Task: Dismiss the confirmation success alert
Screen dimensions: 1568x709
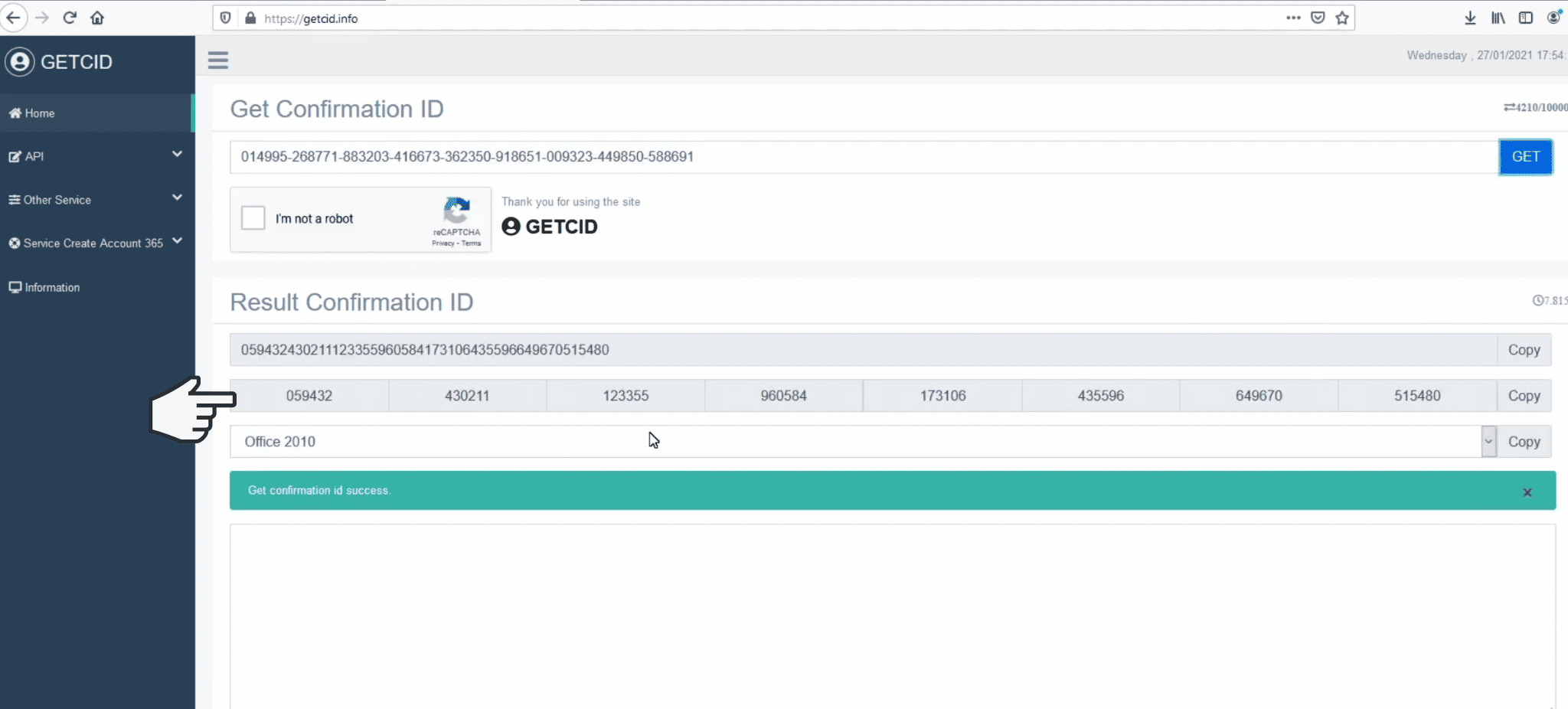Action: coord(1527,492)
